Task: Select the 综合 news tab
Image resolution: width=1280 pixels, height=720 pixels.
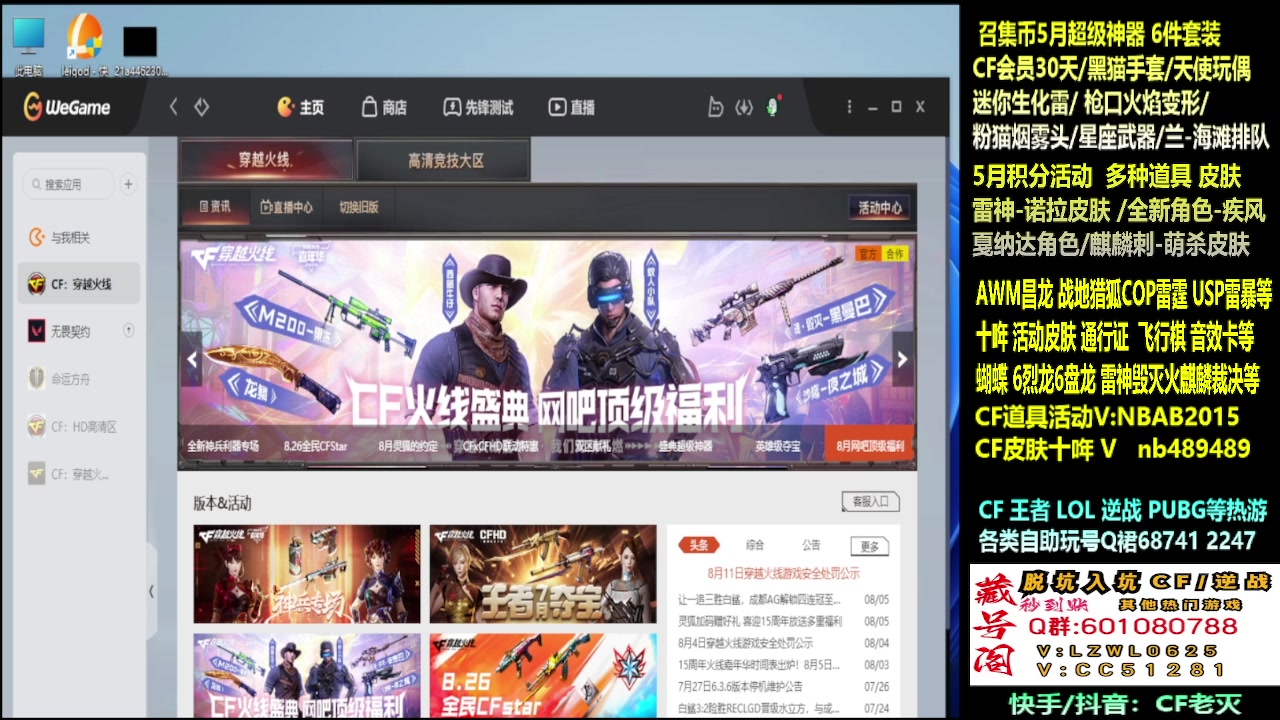Action: (x=755, y=545)
